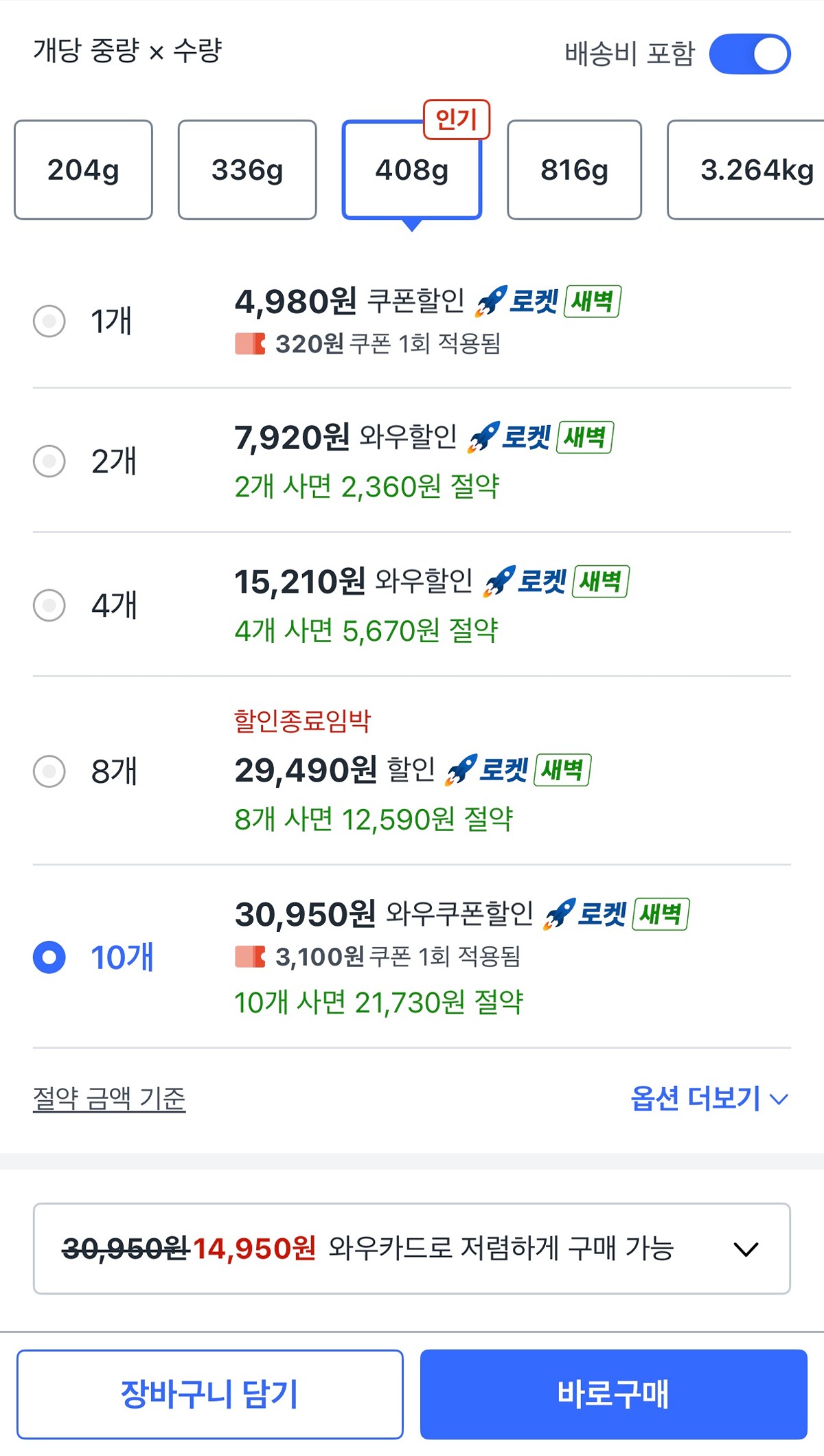Image resolution: width=824 pixels, height=1456 pixels.
Task: Open the 절약 금액 기준 link
Action: pyautogui.click(x=109, y=1098)
